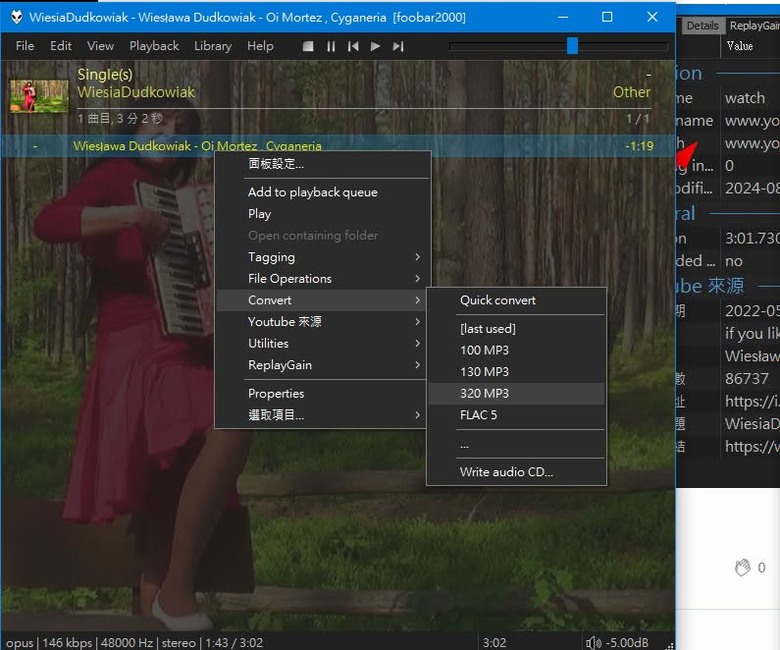The width and height of the screenshot is (780, 650).
Task: Open the View menu
Action: pos(100,46)
